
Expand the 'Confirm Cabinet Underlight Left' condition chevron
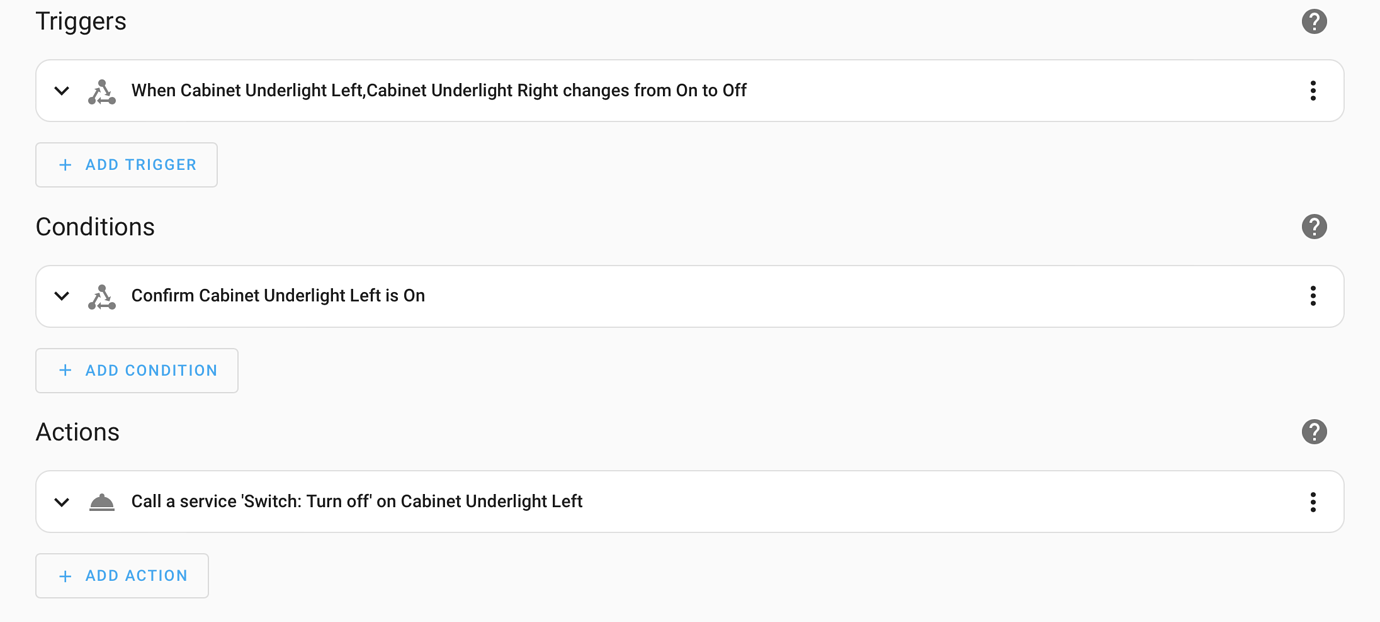[62, 296]
